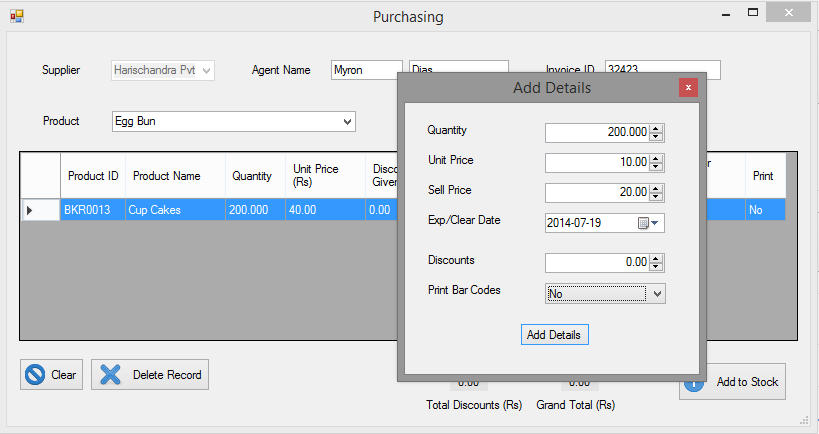
Task: Click the Agent Name first name field
Action: click(x=365, y=70)
